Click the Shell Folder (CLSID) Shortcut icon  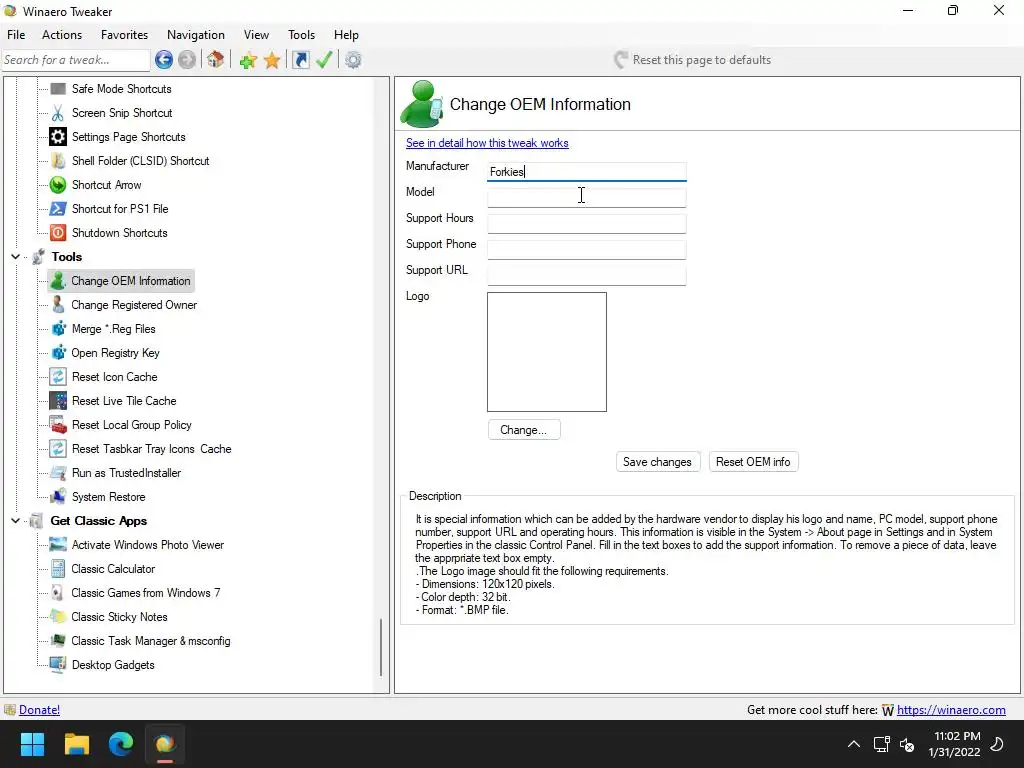[58, 161]
